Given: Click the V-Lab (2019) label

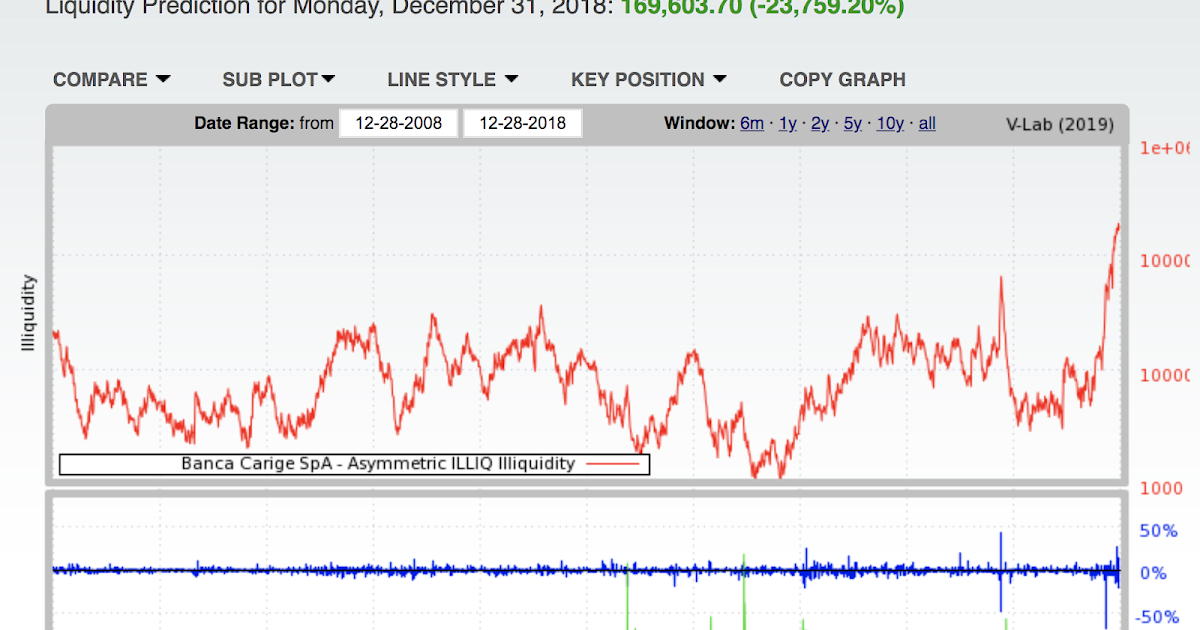Looking at the screenshot, I should (x=1061, y=124).
